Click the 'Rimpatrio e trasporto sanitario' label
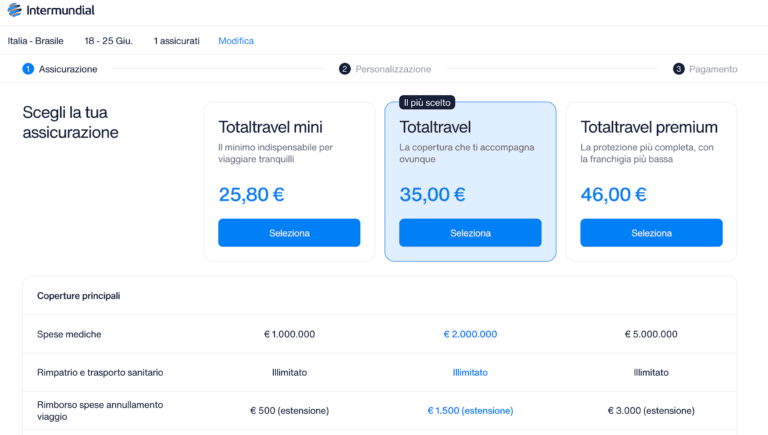The height and width of the screenshot is (435, 768). coord(100,372)
